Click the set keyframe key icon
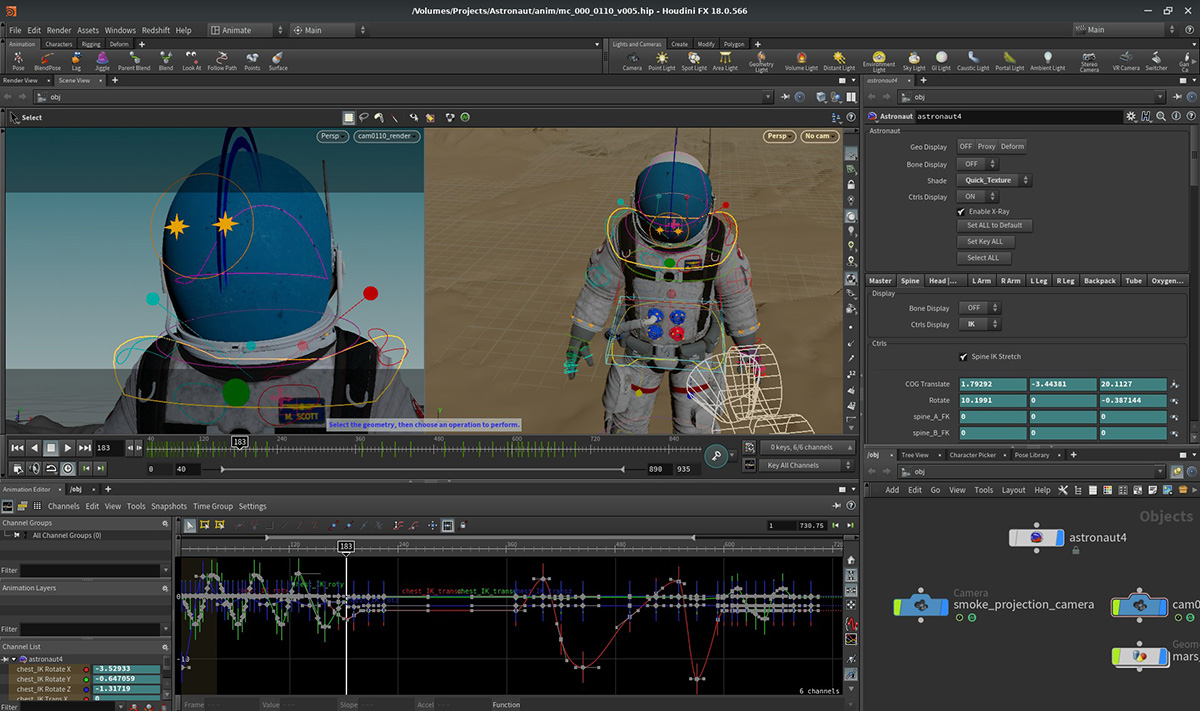The width and height of the screenshot is (1200, 711). (x=716, y=456)
